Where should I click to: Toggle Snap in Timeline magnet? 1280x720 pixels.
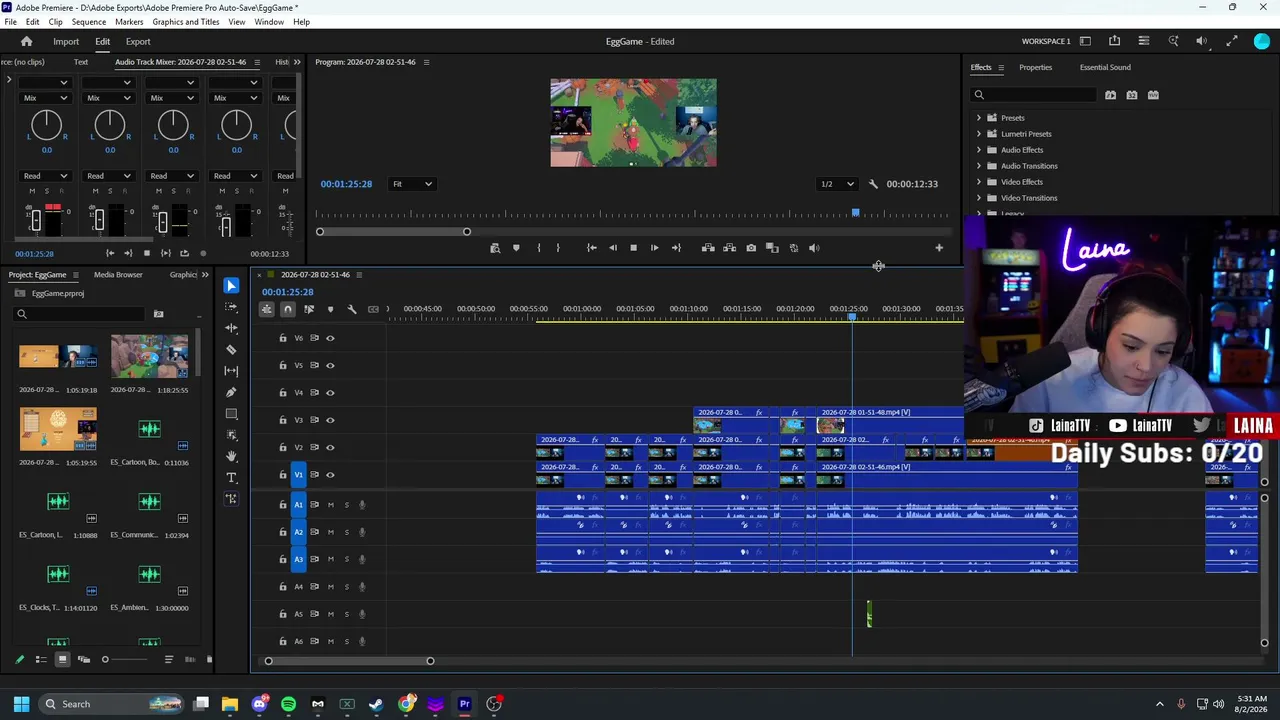pos(288,309)
